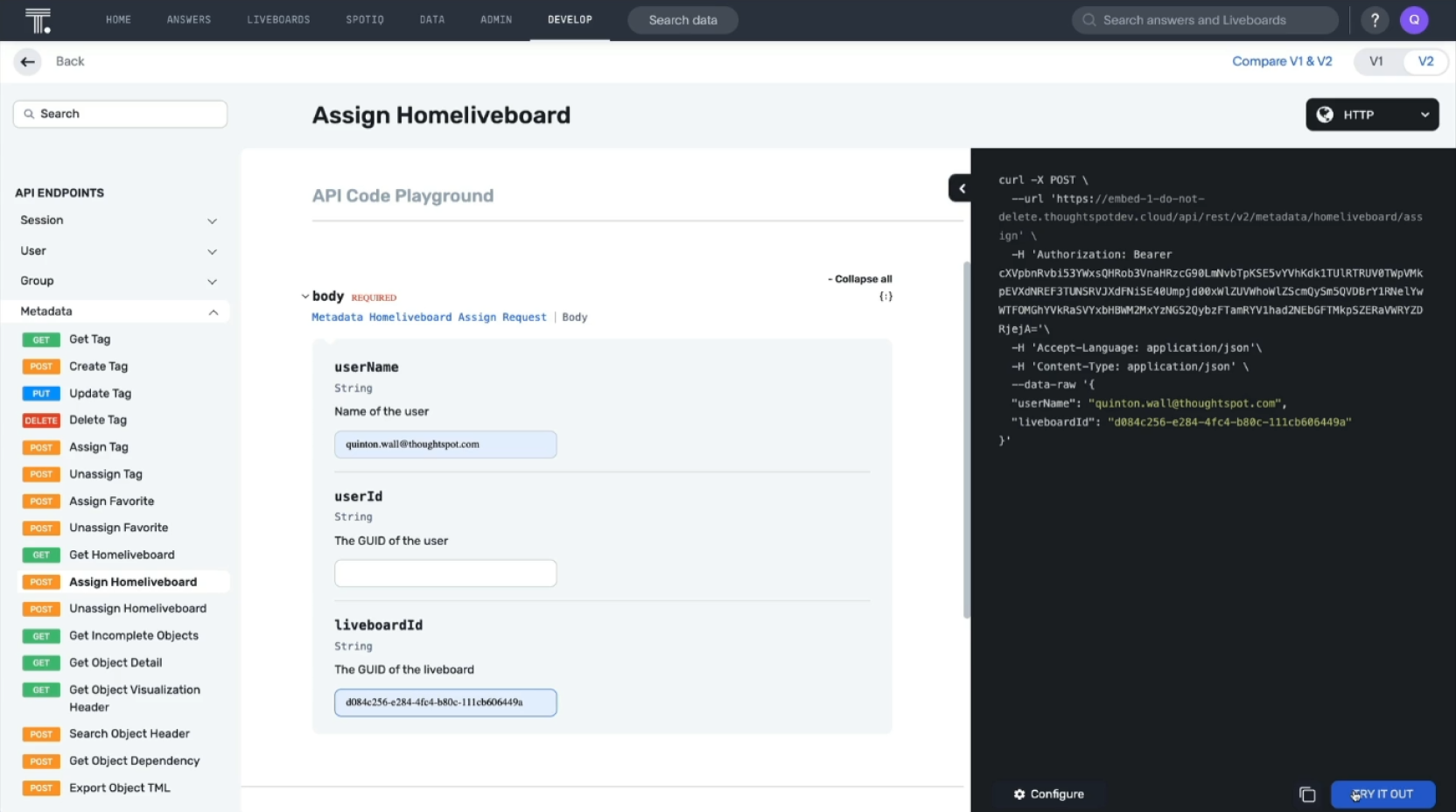Click the ThoughtSpot logo icon
This screenshot has height=812, width=1456.
click(38, 19)
